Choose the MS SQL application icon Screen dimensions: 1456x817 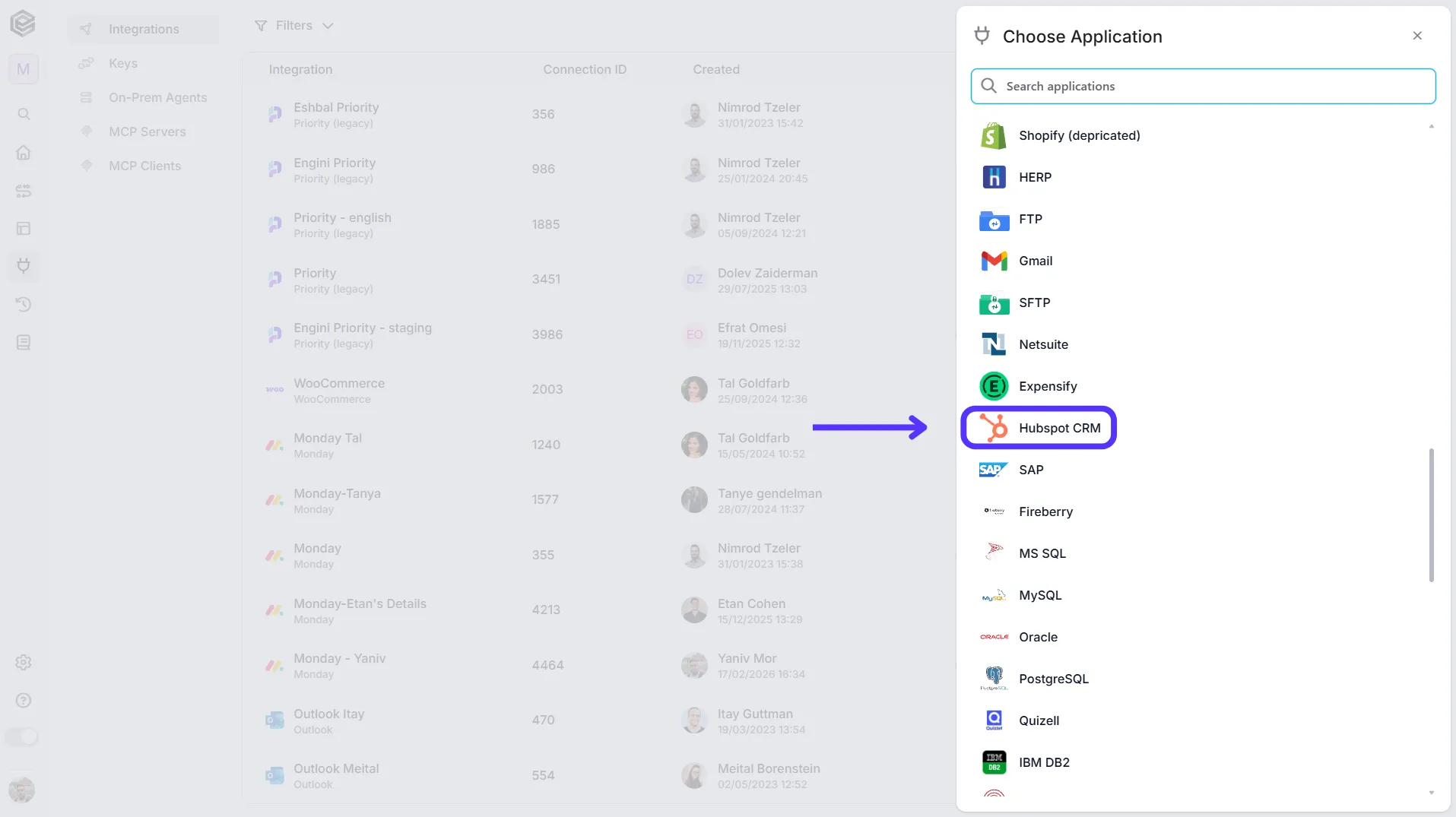(x=994, y=552)
